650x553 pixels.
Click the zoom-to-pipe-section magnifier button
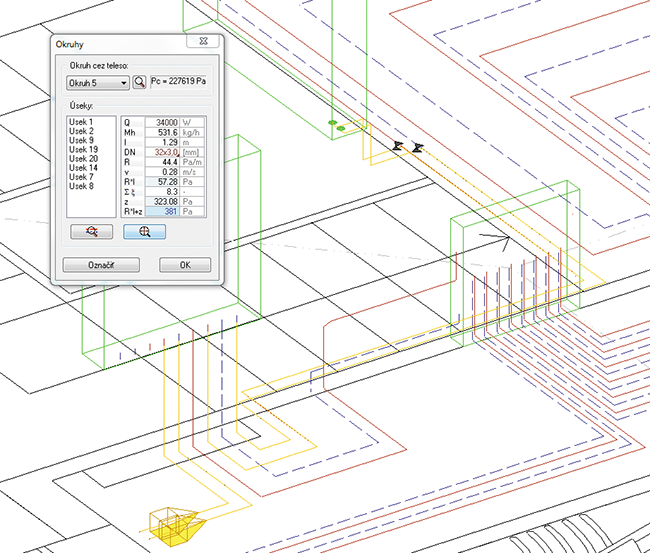(92, 231)
